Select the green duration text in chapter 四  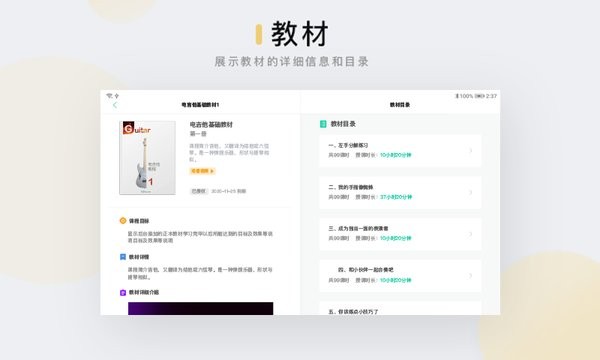point(396,280)
